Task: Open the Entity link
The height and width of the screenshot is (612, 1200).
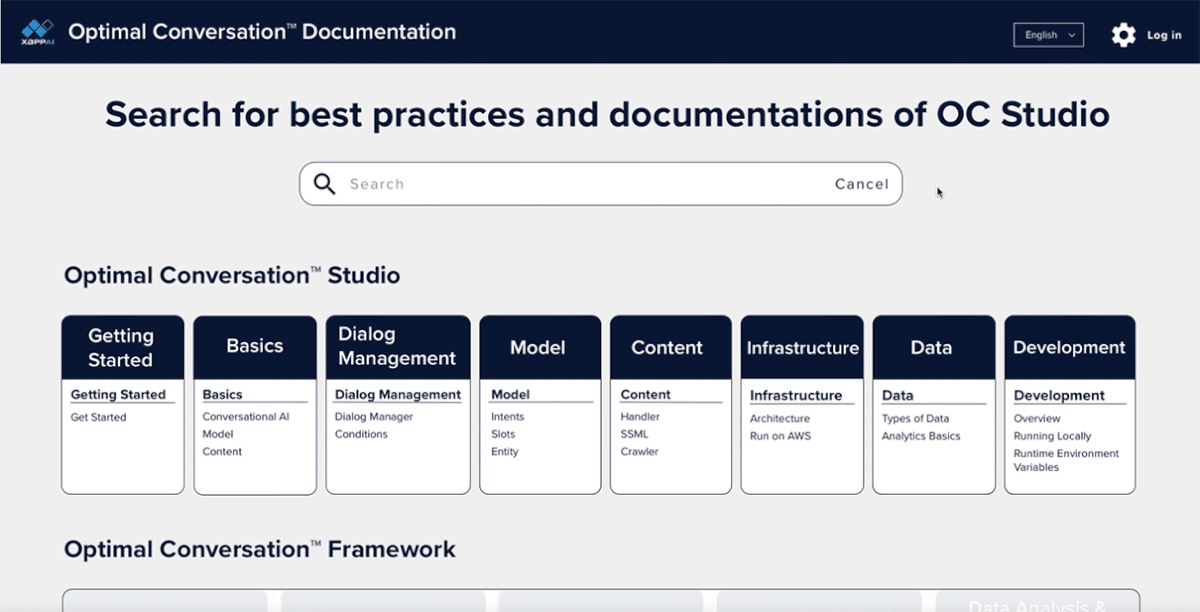Action: (x=505, y=451)
